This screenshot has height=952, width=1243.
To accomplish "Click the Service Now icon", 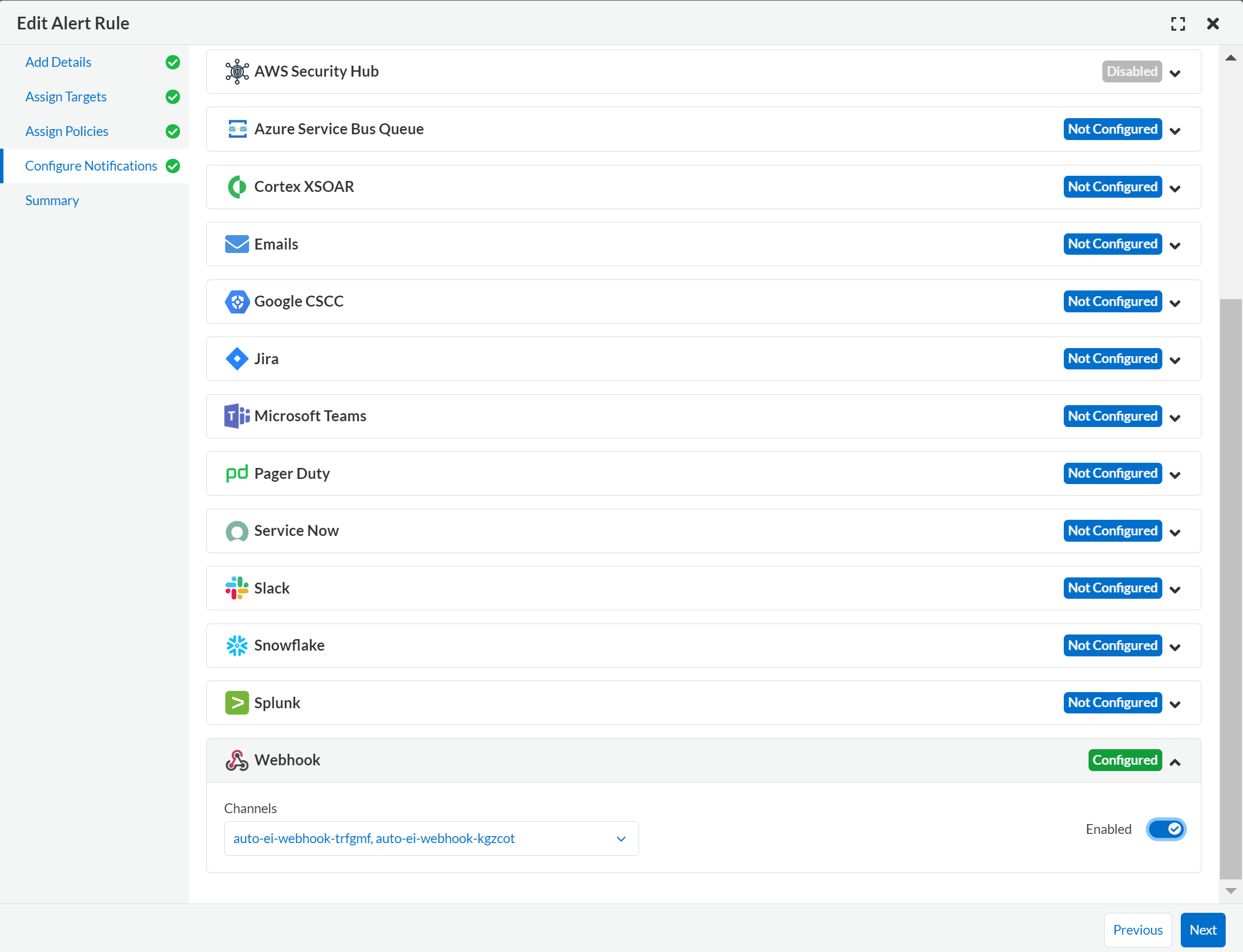I will pos(237,531).
